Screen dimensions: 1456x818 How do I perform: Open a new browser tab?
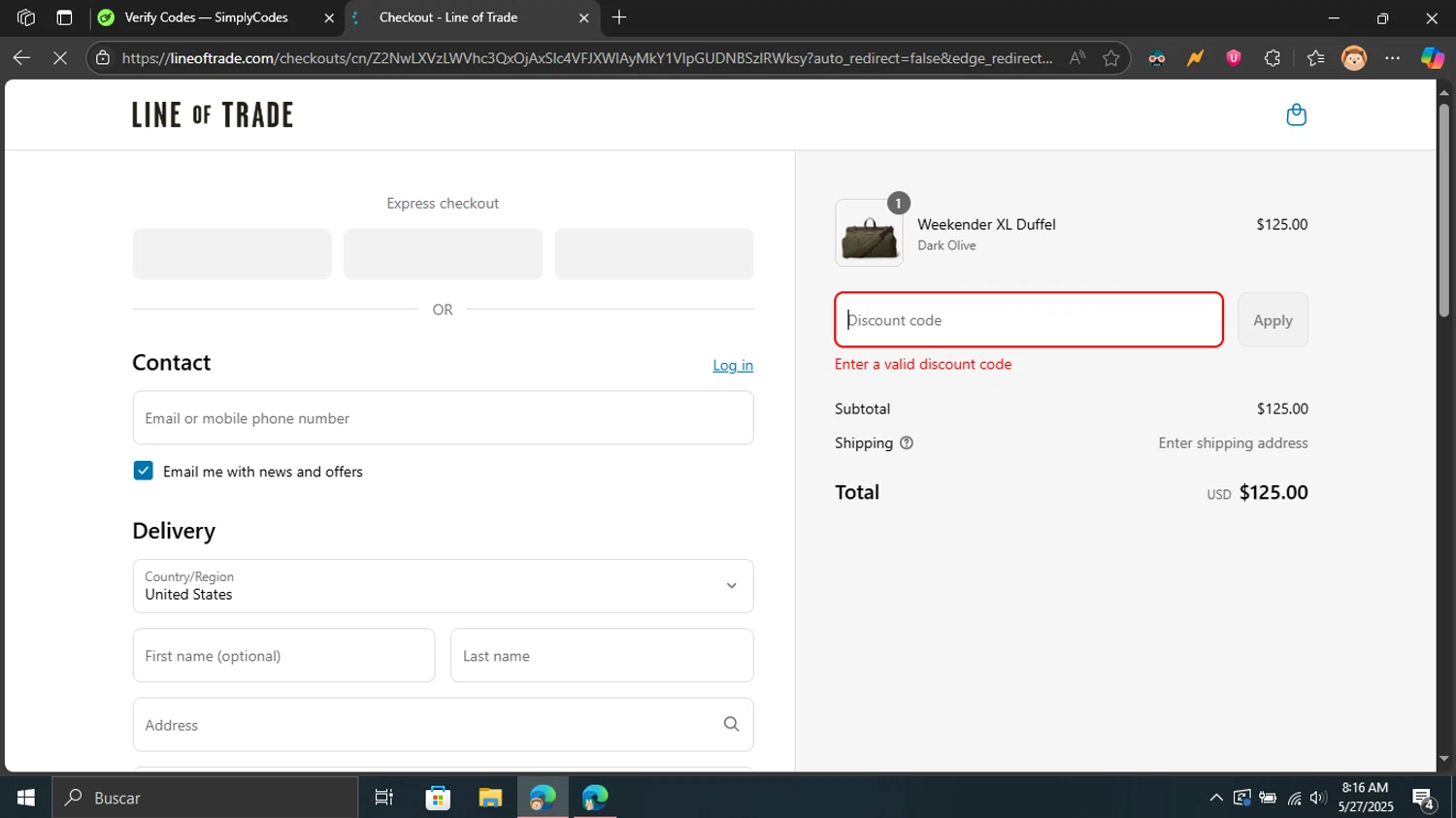pos(619,17)
